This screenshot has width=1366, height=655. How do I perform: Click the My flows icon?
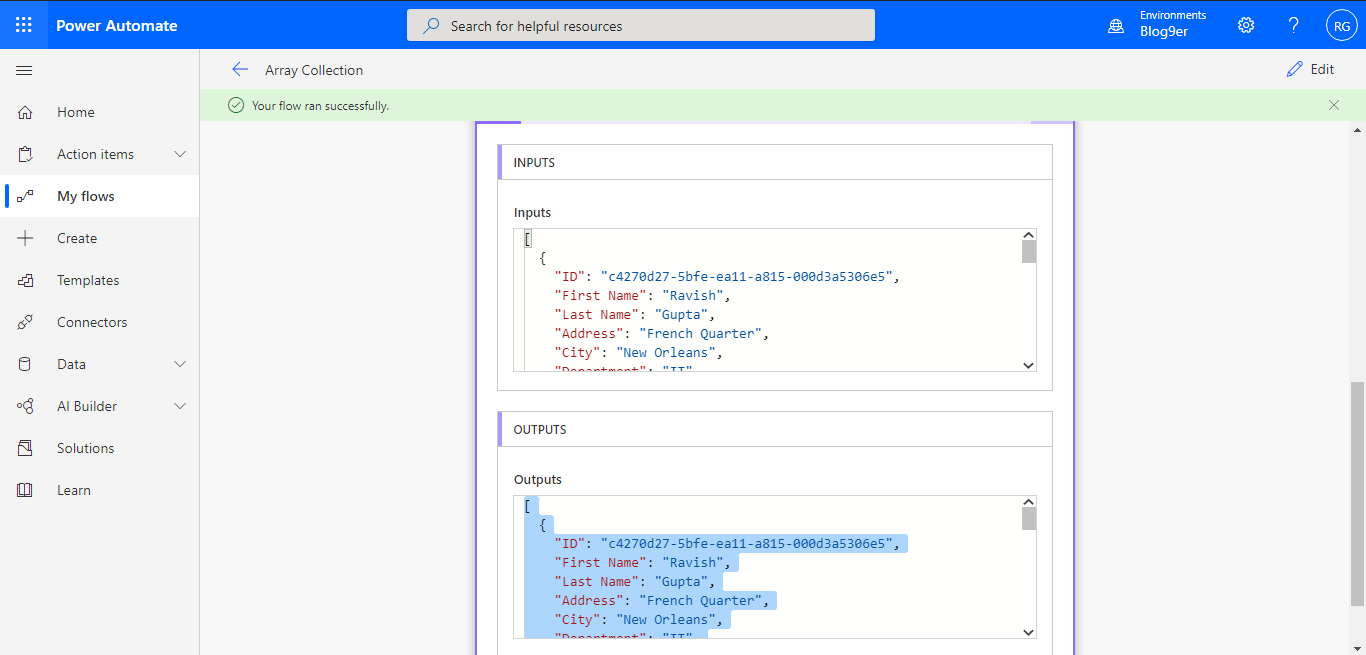(26, 196)
